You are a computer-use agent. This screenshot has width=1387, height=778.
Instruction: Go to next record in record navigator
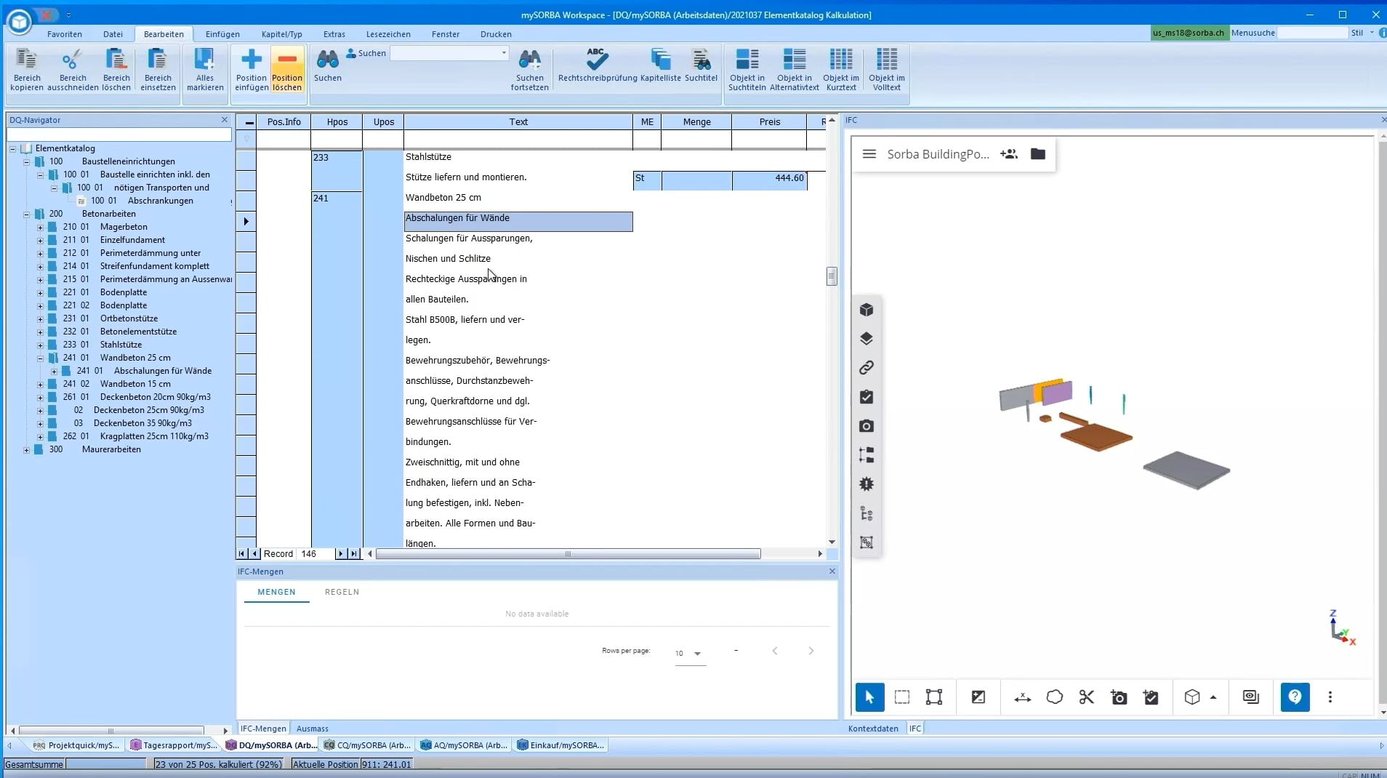(x=340, y=553)
